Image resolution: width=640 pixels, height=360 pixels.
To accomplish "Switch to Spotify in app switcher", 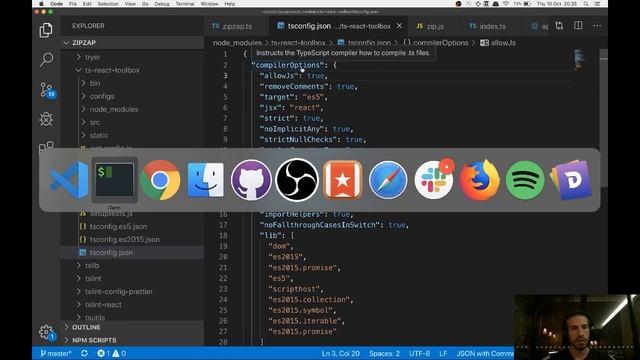I will tap(525, 180).
